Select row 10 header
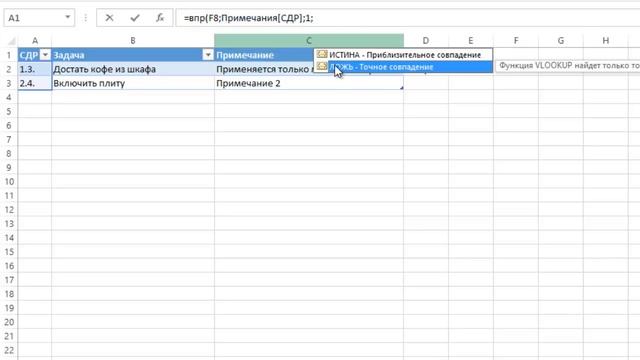 pos(9,182)
